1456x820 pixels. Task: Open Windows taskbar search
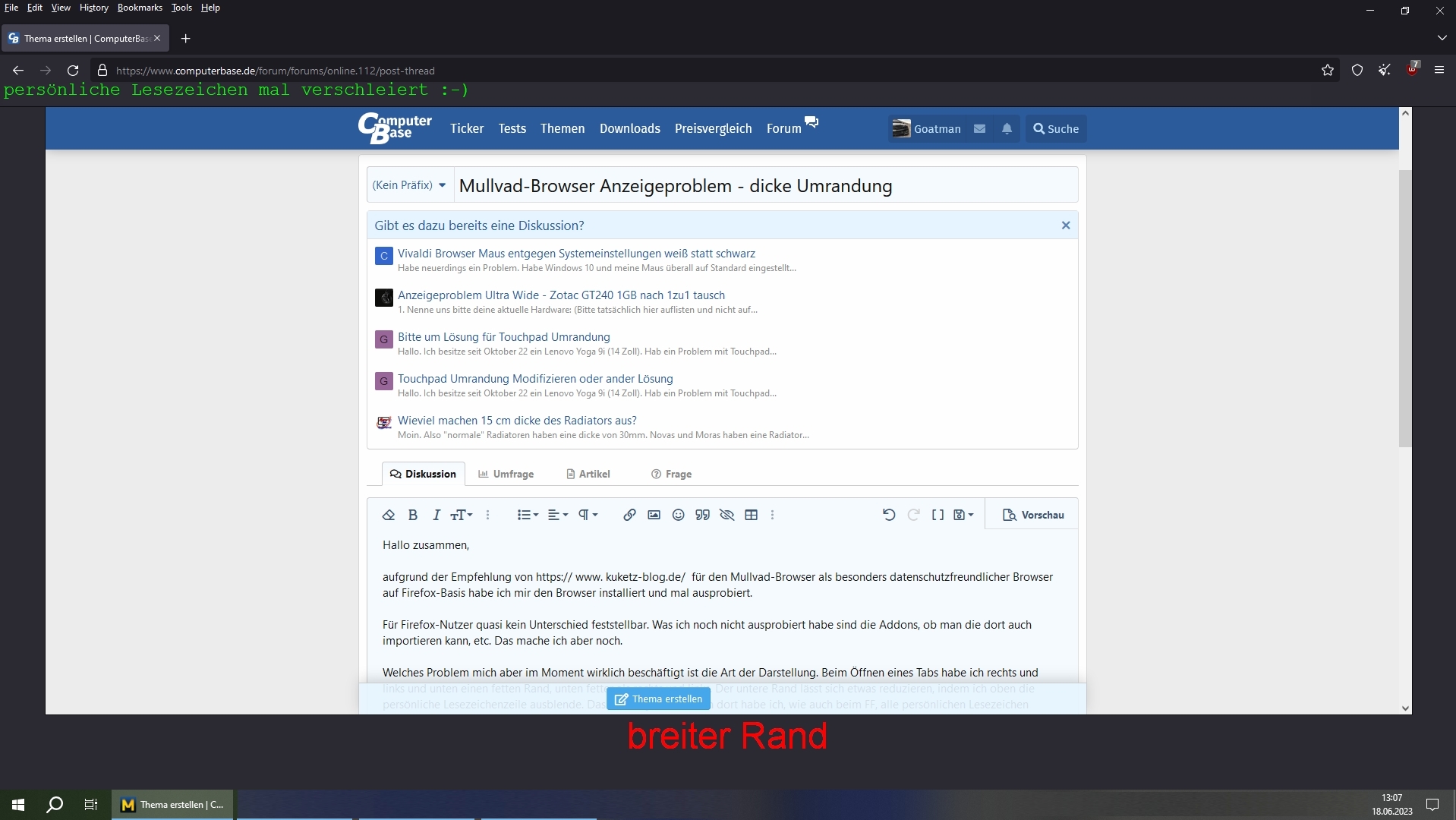click(55, 805)
